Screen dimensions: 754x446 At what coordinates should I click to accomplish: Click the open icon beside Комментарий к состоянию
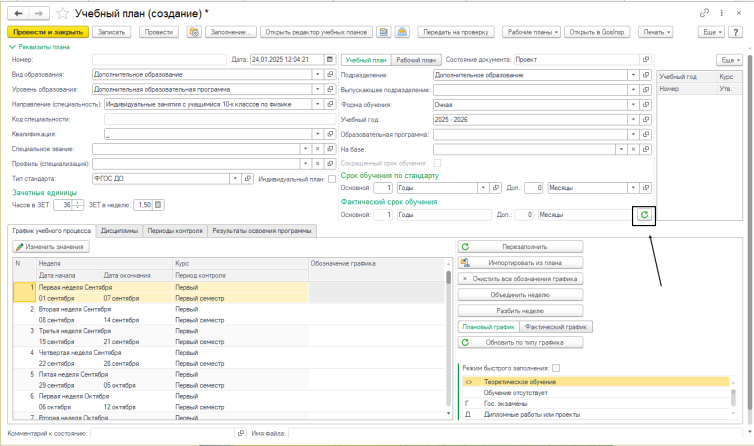pyautogui.click(x=240, y=434)
